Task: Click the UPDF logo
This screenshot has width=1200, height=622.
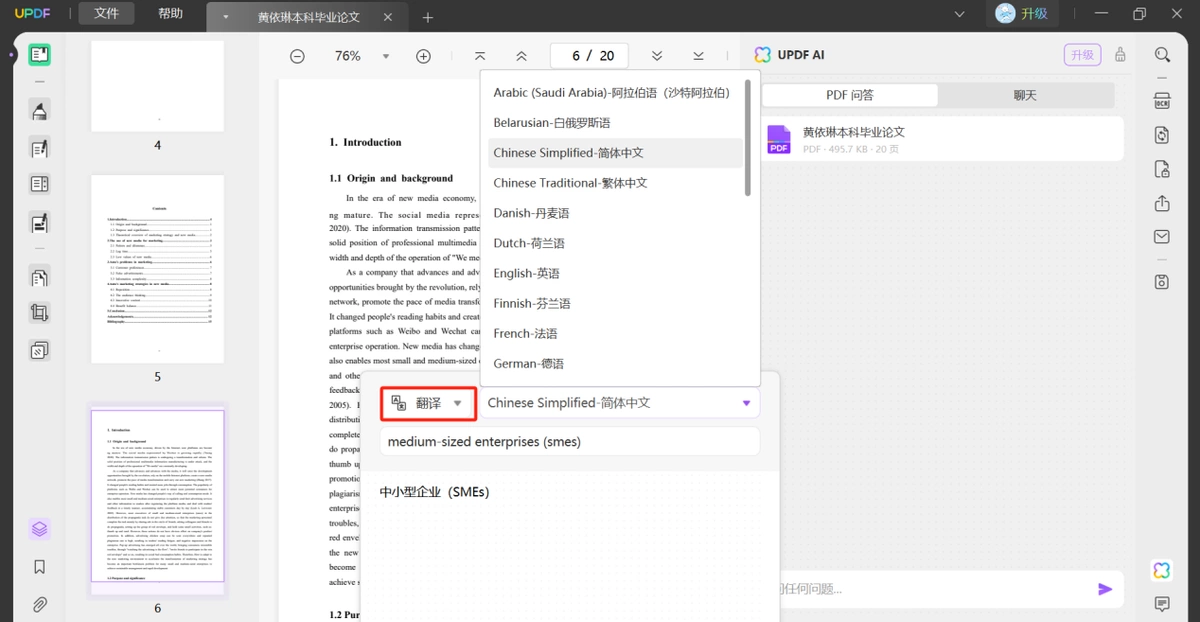Action: [32, 14]
